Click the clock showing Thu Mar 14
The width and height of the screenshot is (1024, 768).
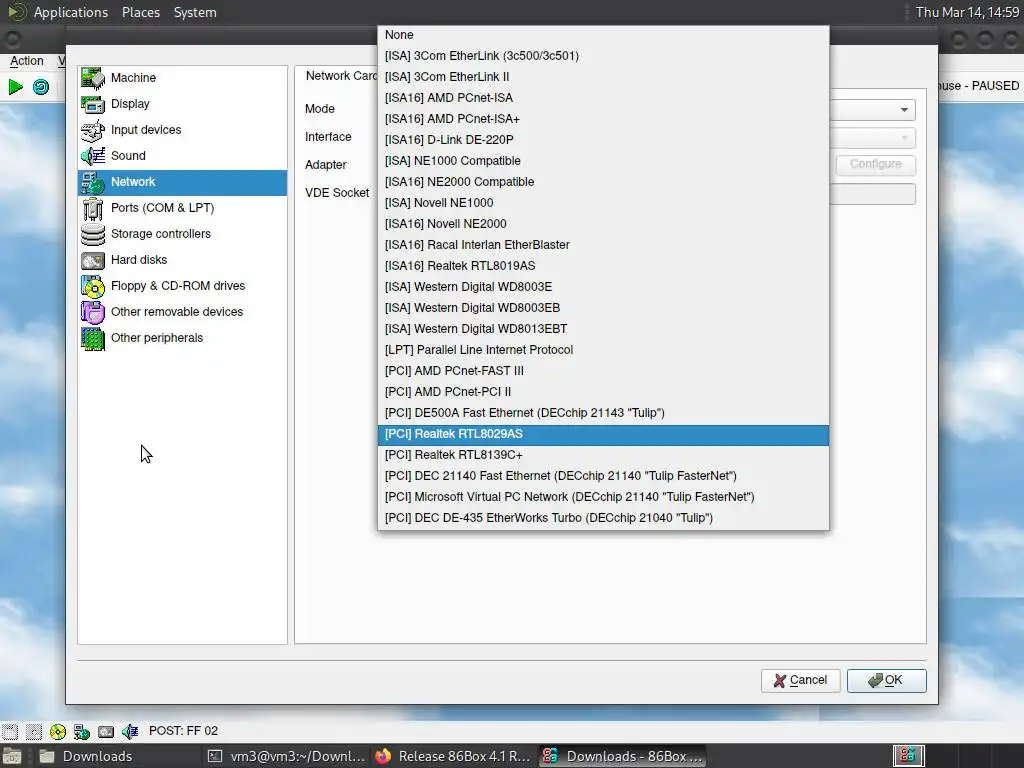point(967,12)
